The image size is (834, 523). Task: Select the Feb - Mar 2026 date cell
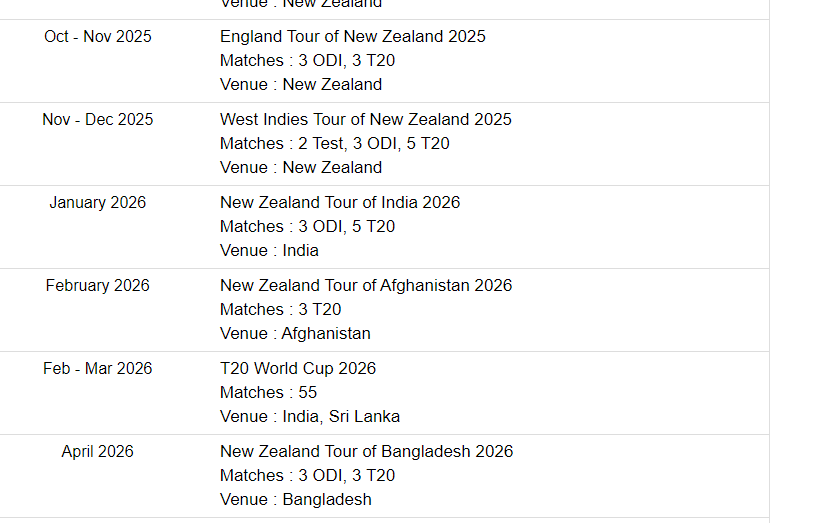pyautogui.click(x=98, y=369)
